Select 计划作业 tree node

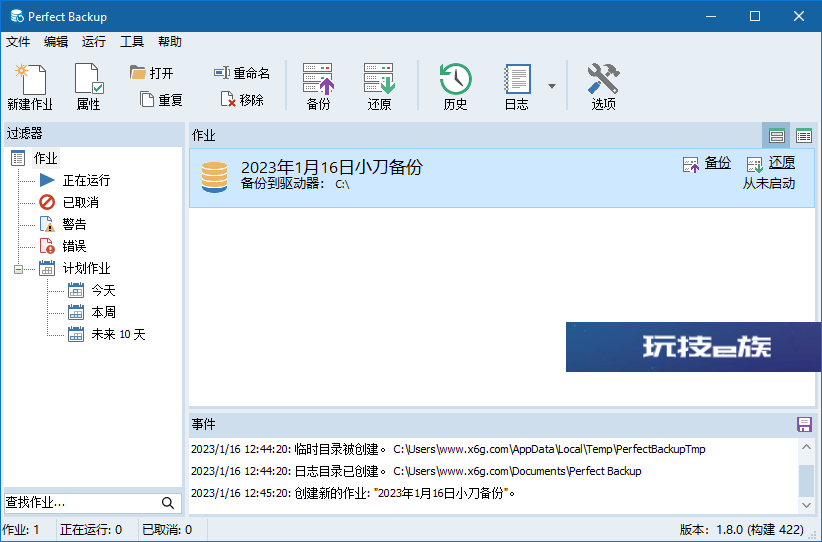coord(86,268)
